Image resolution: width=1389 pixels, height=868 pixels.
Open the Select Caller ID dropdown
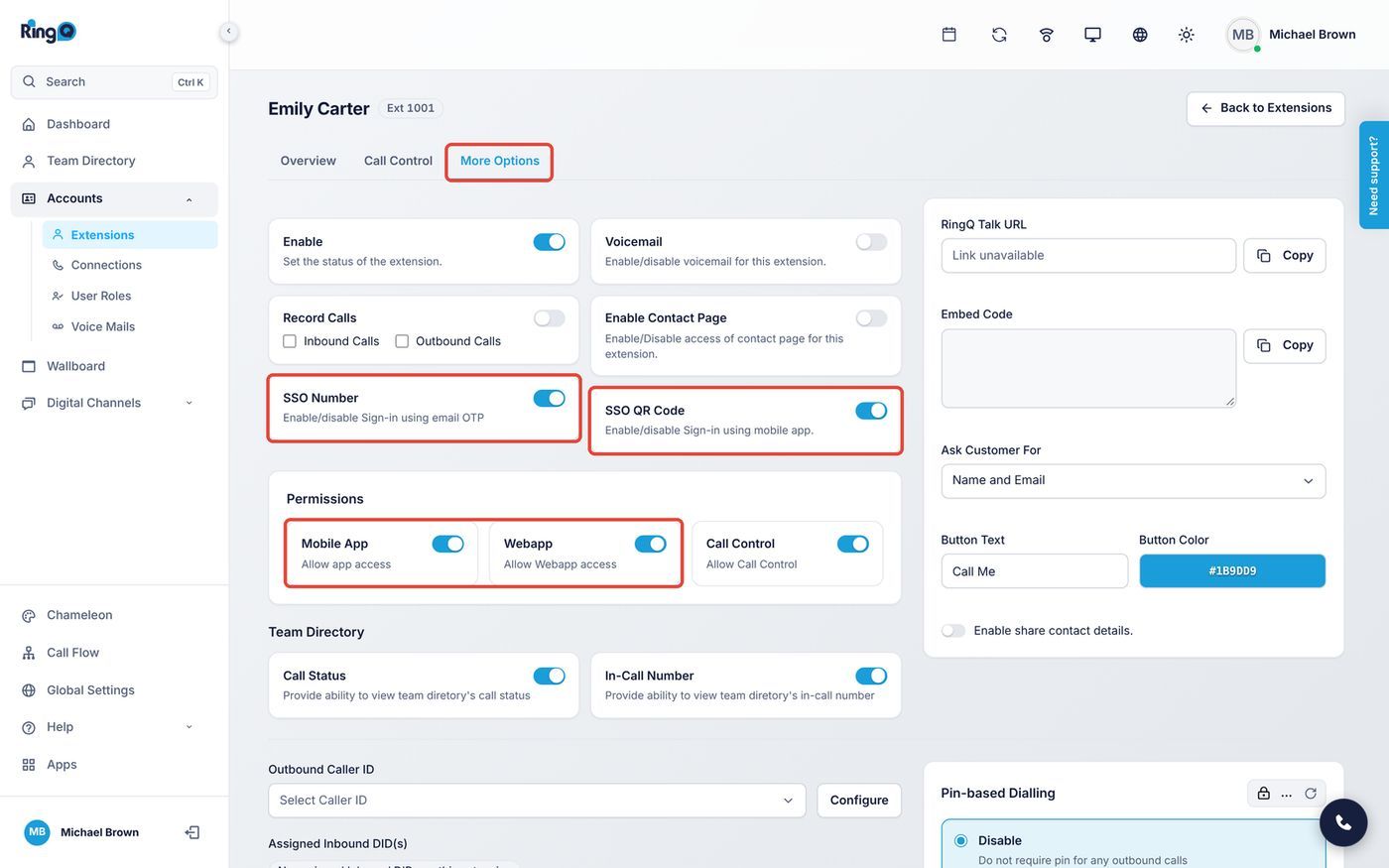537,801
